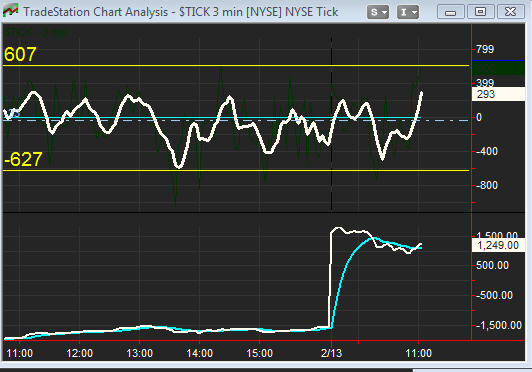This screenshot has height=372, width=532.
Task: Click the 293 current value price marker
Action: tap(498, 94)
